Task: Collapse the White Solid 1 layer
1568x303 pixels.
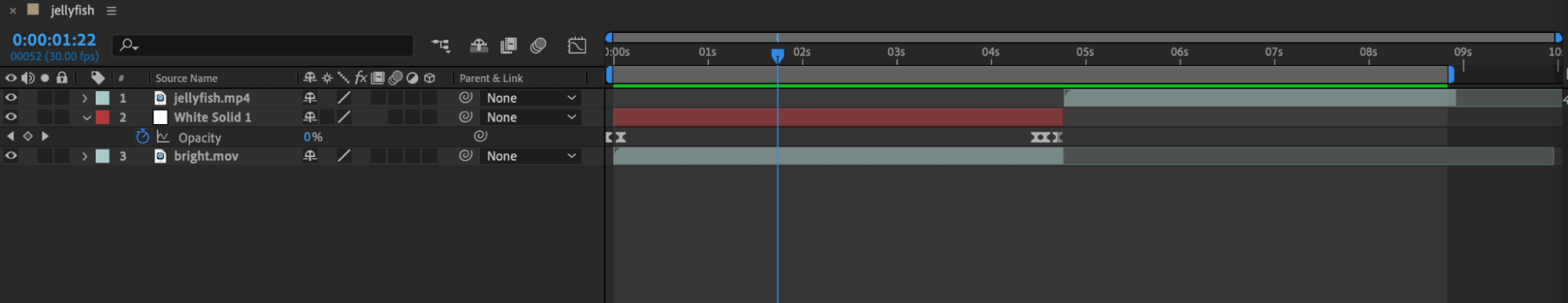Action: click(x=86, y=118)
